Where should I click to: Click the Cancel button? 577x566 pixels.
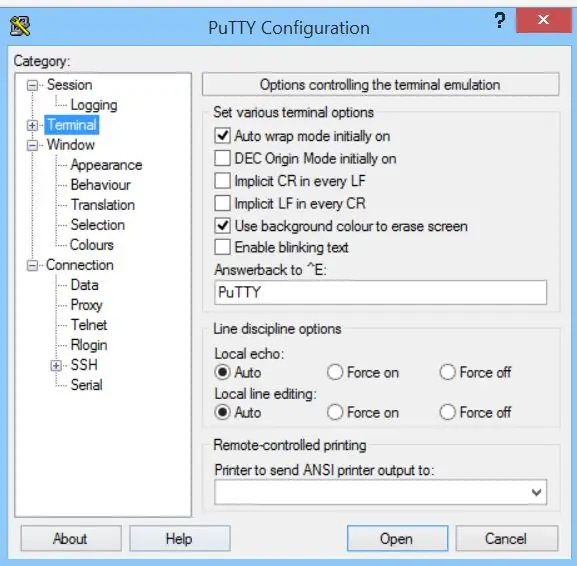click(506, 539)
